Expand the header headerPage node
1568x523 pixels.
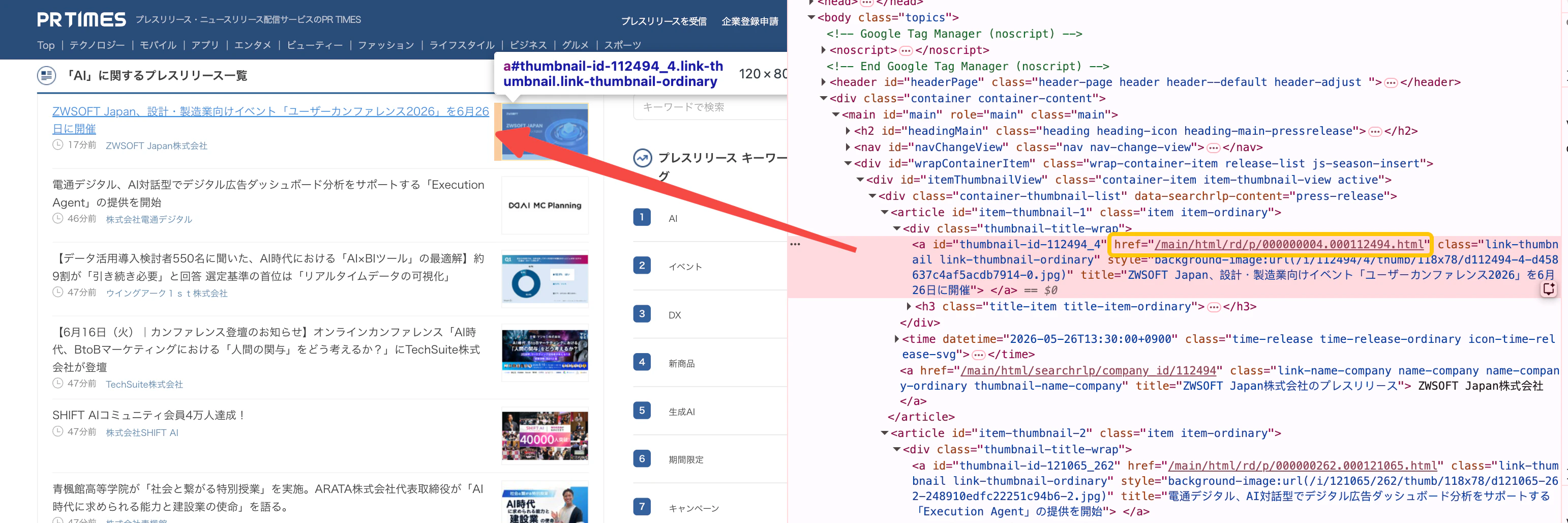coord(824,82)
